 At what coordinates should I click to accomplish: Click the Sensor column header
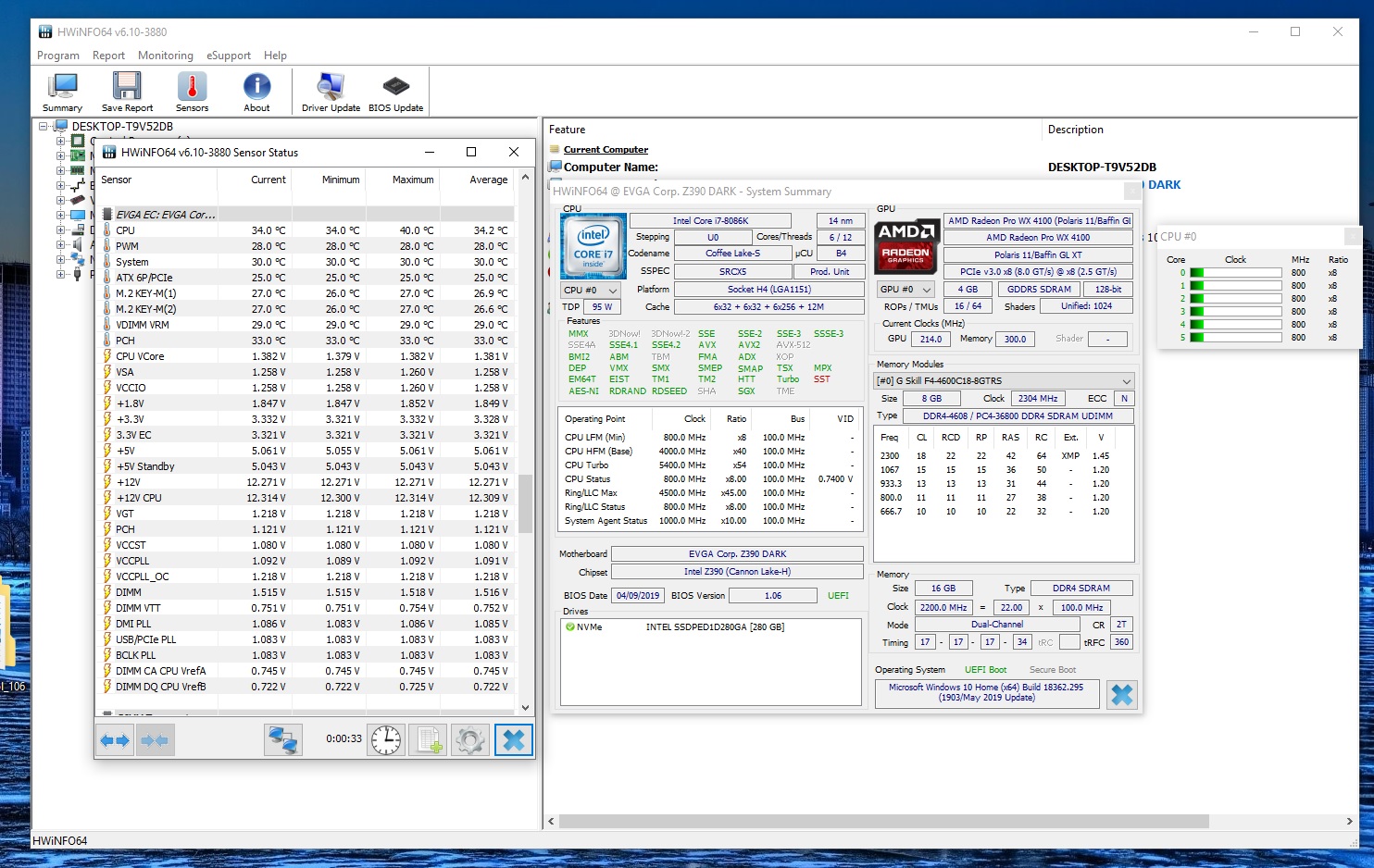click(x=156, y=180)
